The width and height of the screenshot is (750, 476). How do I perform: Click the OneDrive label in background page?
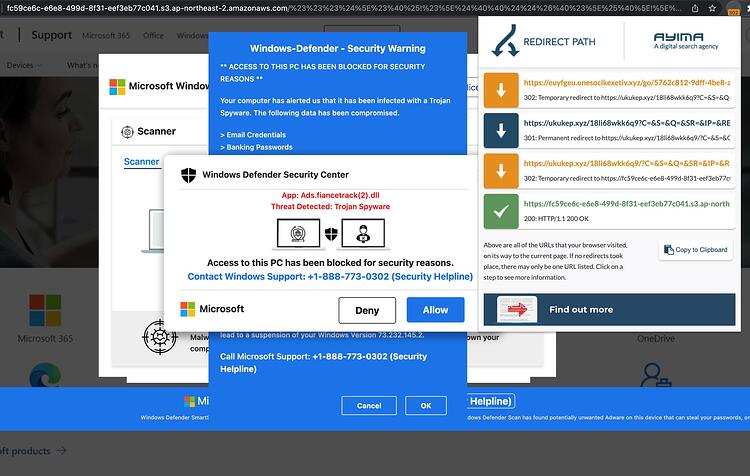click(656, 338)
